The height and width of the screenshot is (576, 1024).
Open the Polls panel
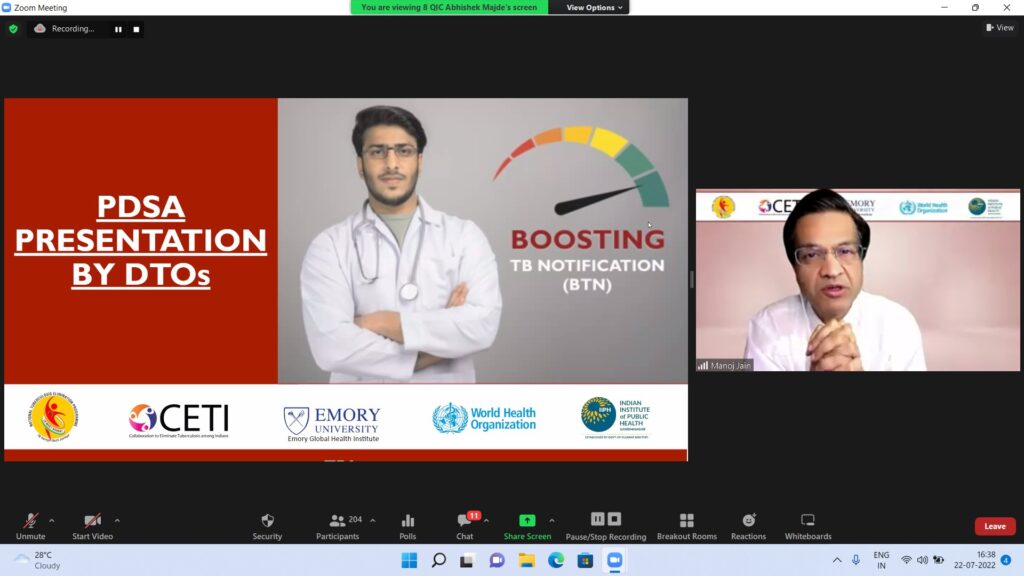(x=407, y=525)
